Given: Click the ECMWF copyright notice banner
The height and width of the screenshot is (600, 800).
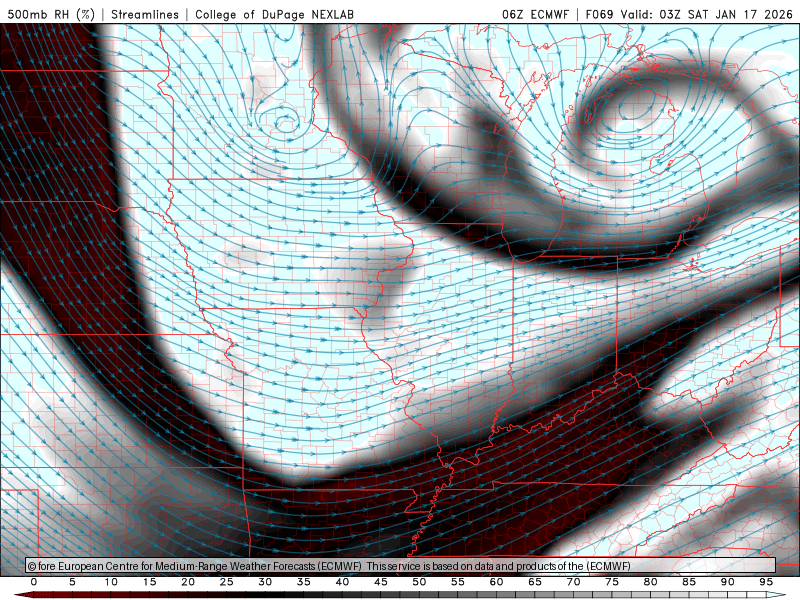Looking at the screenshot, I should pos(401,566).
